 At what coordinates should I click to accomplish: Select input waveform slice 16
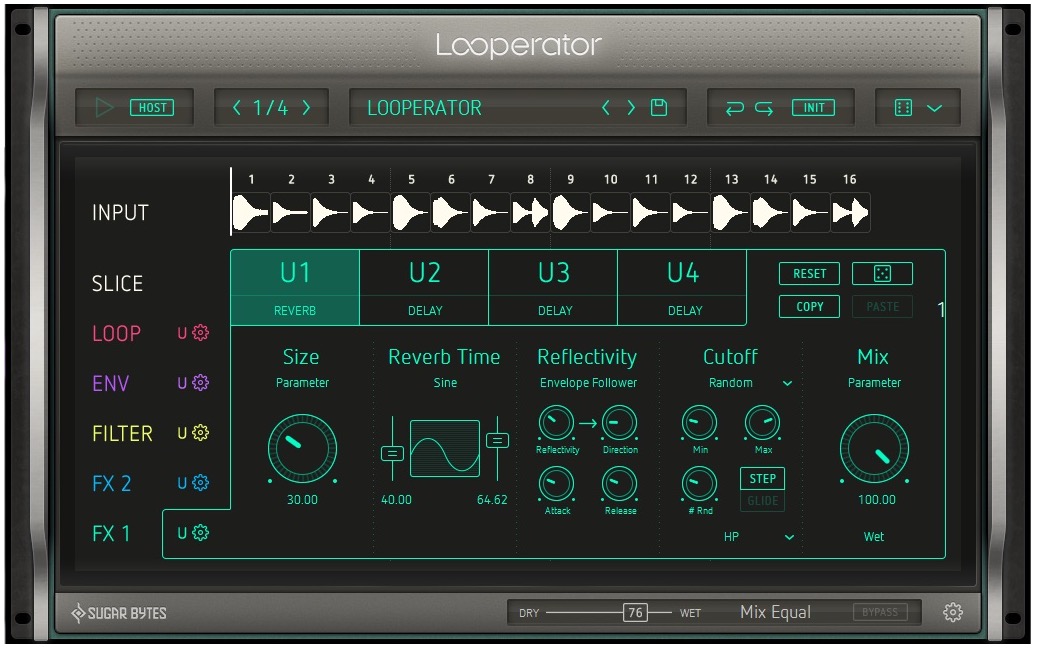[x=850, y=213]
